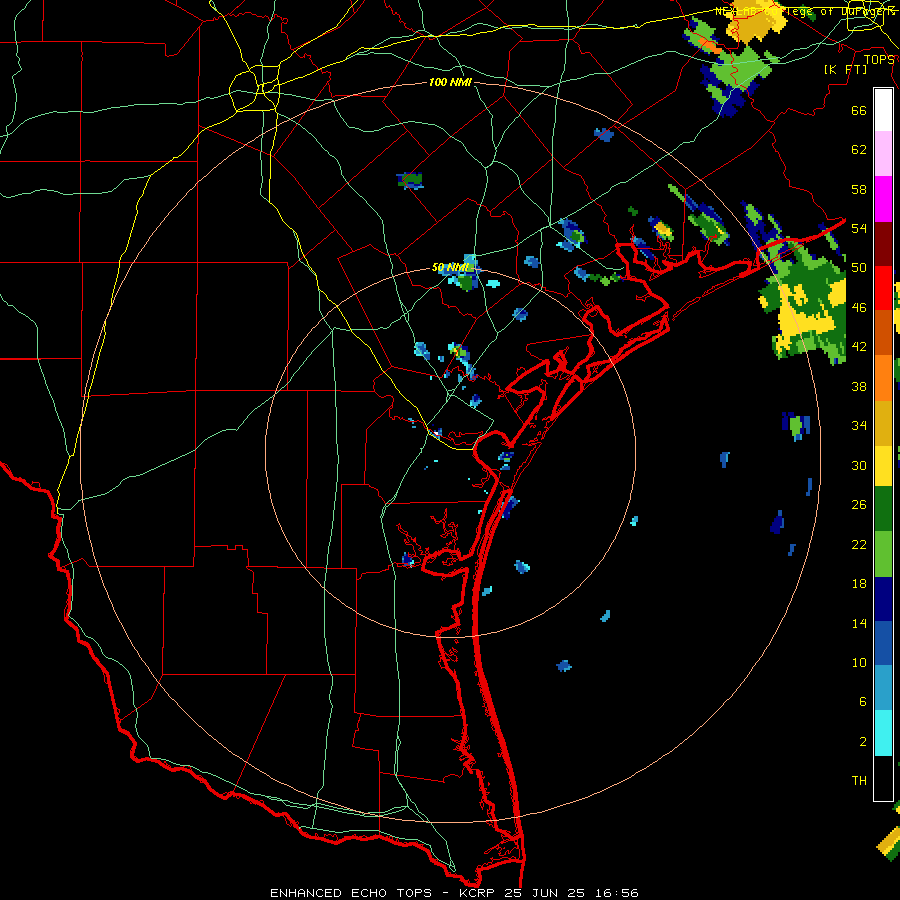This screenshot has width=900, height=900.
Task: Select the dark green legend segment
Action: coord(883,510)
